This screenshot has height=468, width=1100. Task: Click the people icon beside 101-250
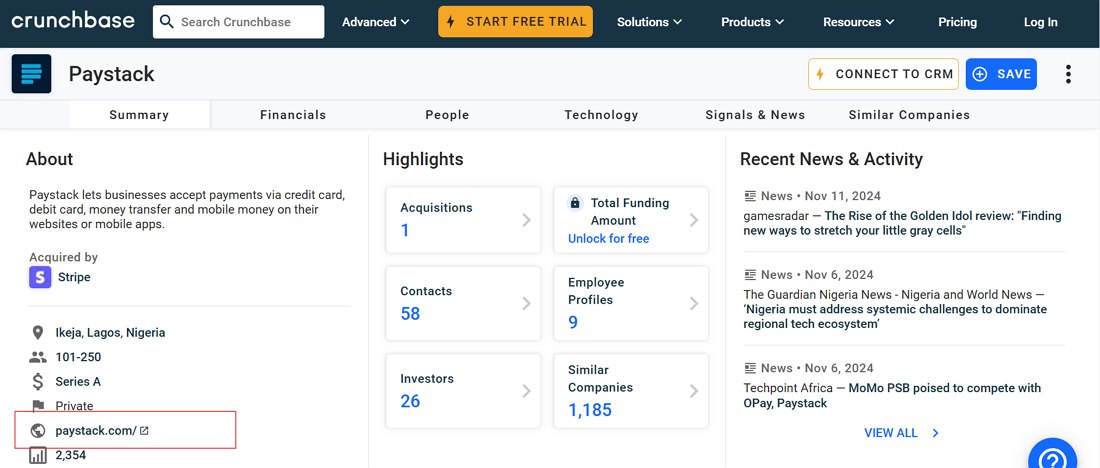(x=37, y=357)
